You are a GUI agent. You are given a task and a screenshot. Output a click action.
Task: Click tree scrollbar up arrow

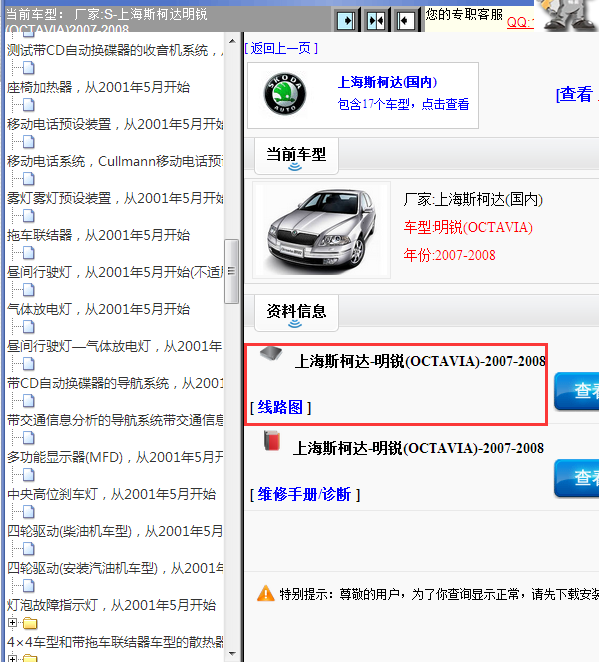(232, 41)
